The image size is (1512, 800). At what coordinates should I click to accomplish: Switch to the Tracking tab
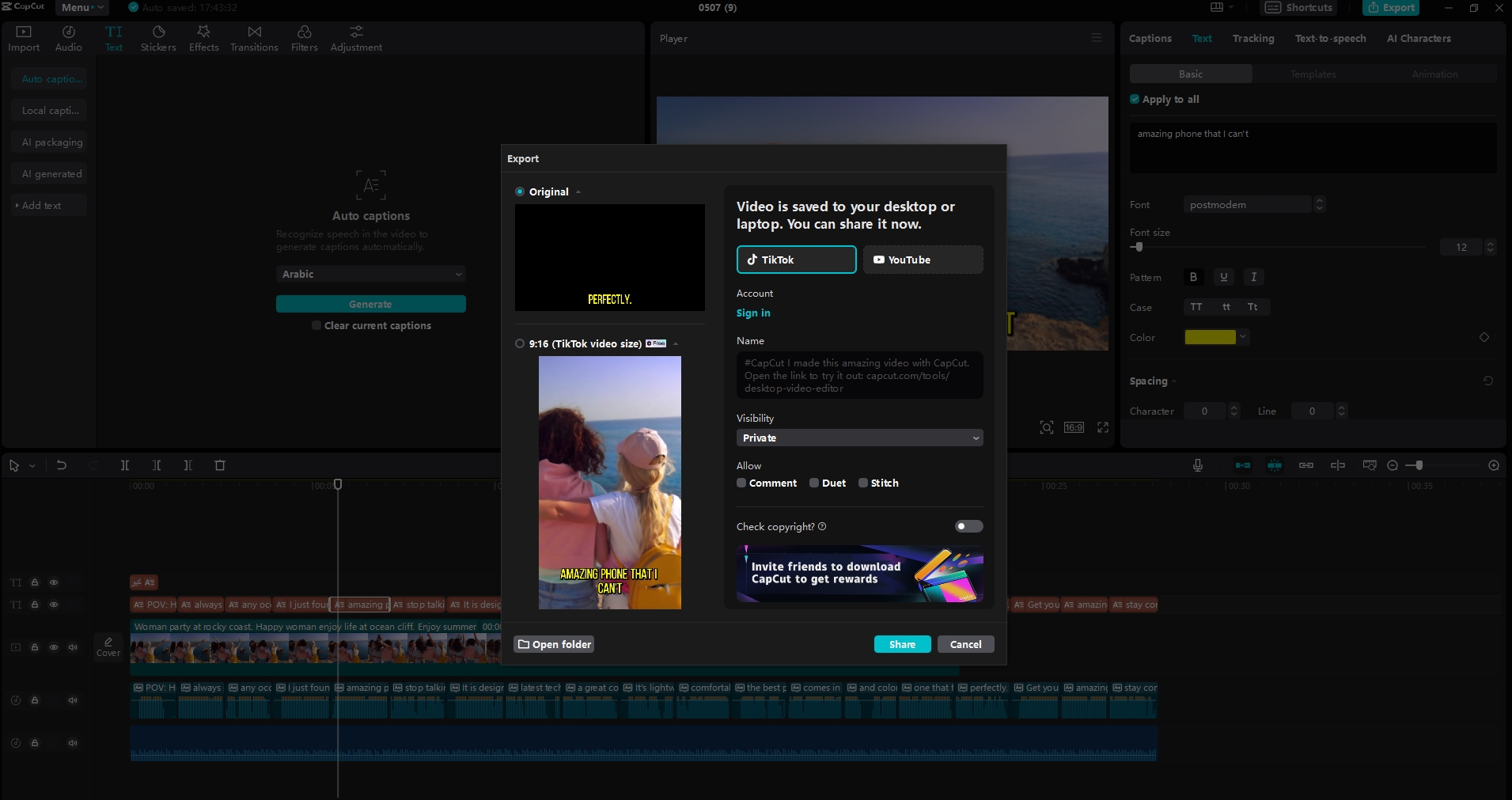point(1253,38)
